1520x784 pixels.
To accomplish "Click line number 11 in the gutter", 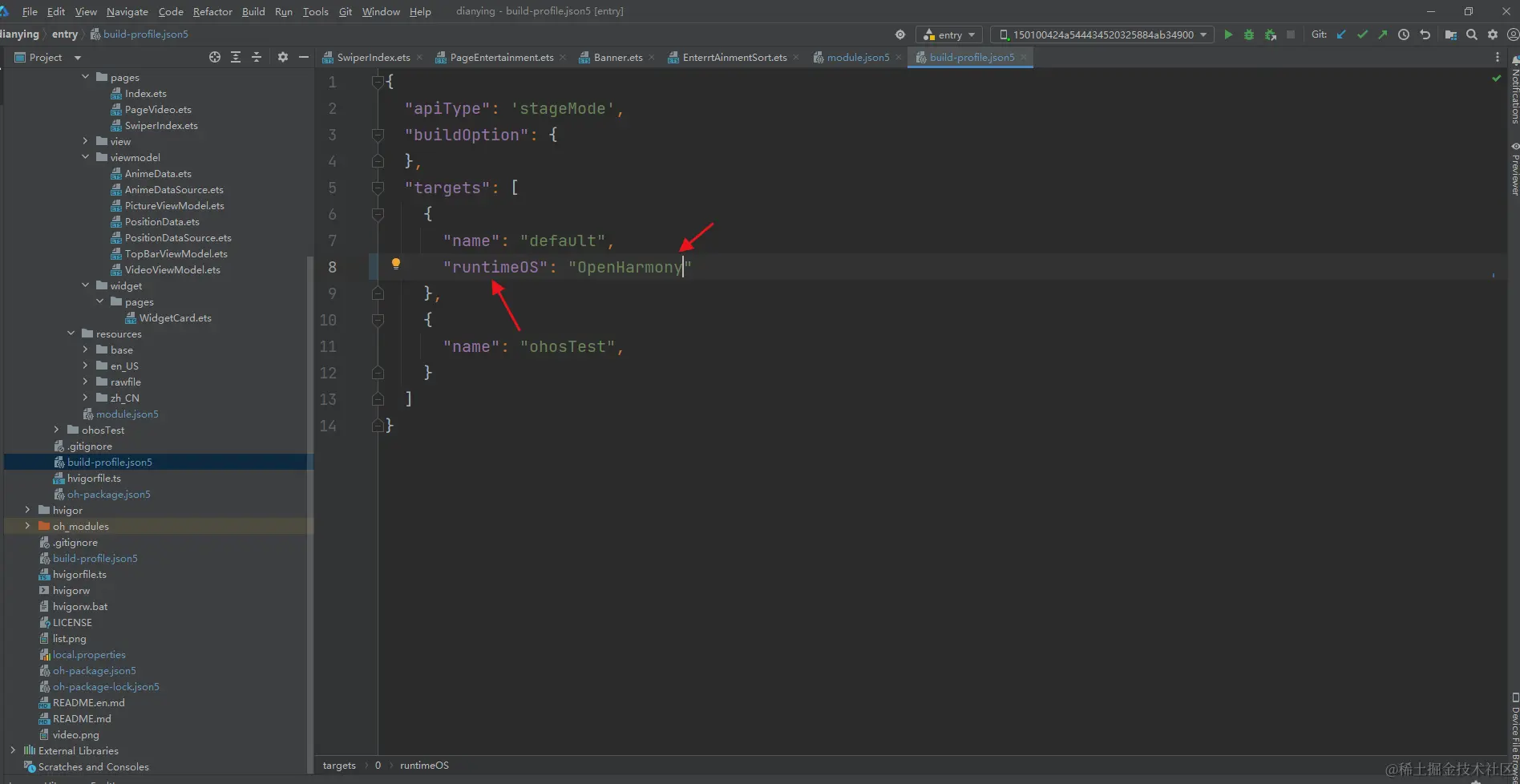I will tap(328, 346).
